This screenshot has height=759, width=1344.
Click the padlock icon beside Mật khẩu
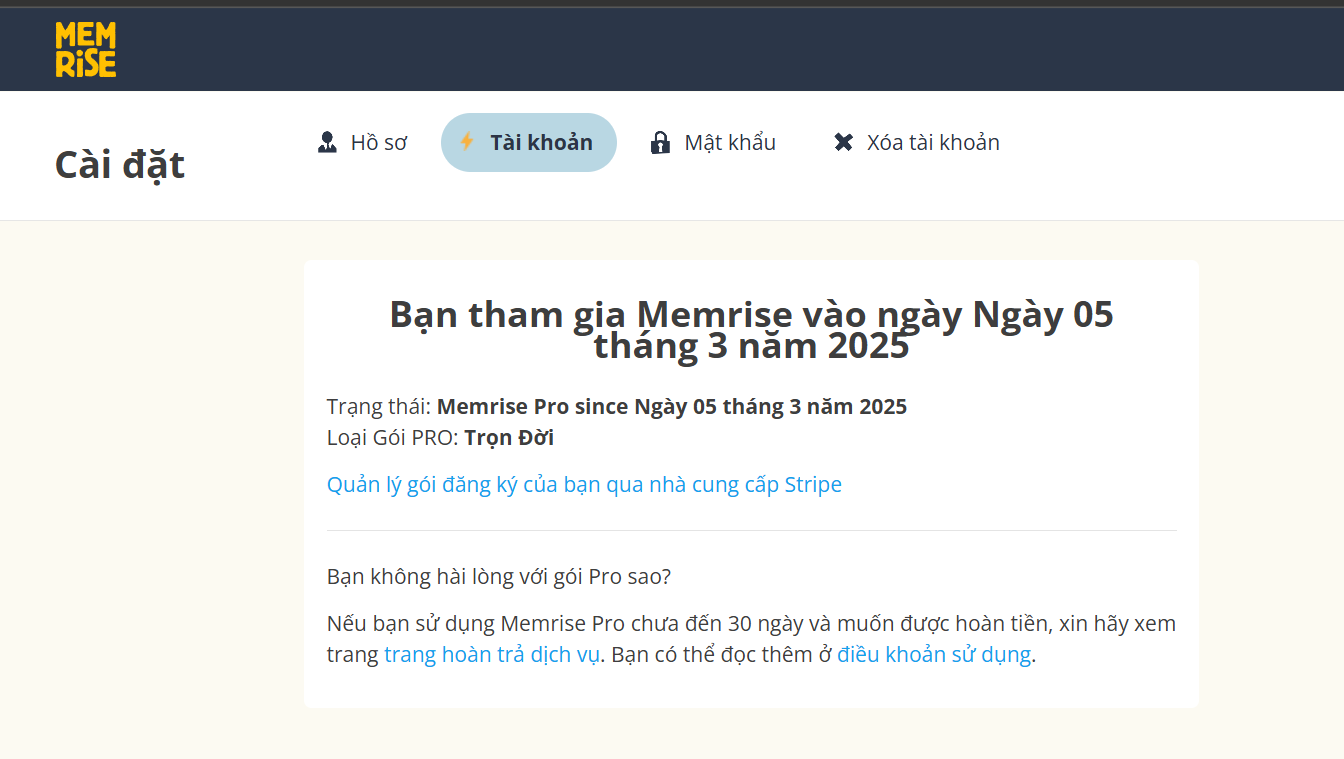click(x=660, y=143)
